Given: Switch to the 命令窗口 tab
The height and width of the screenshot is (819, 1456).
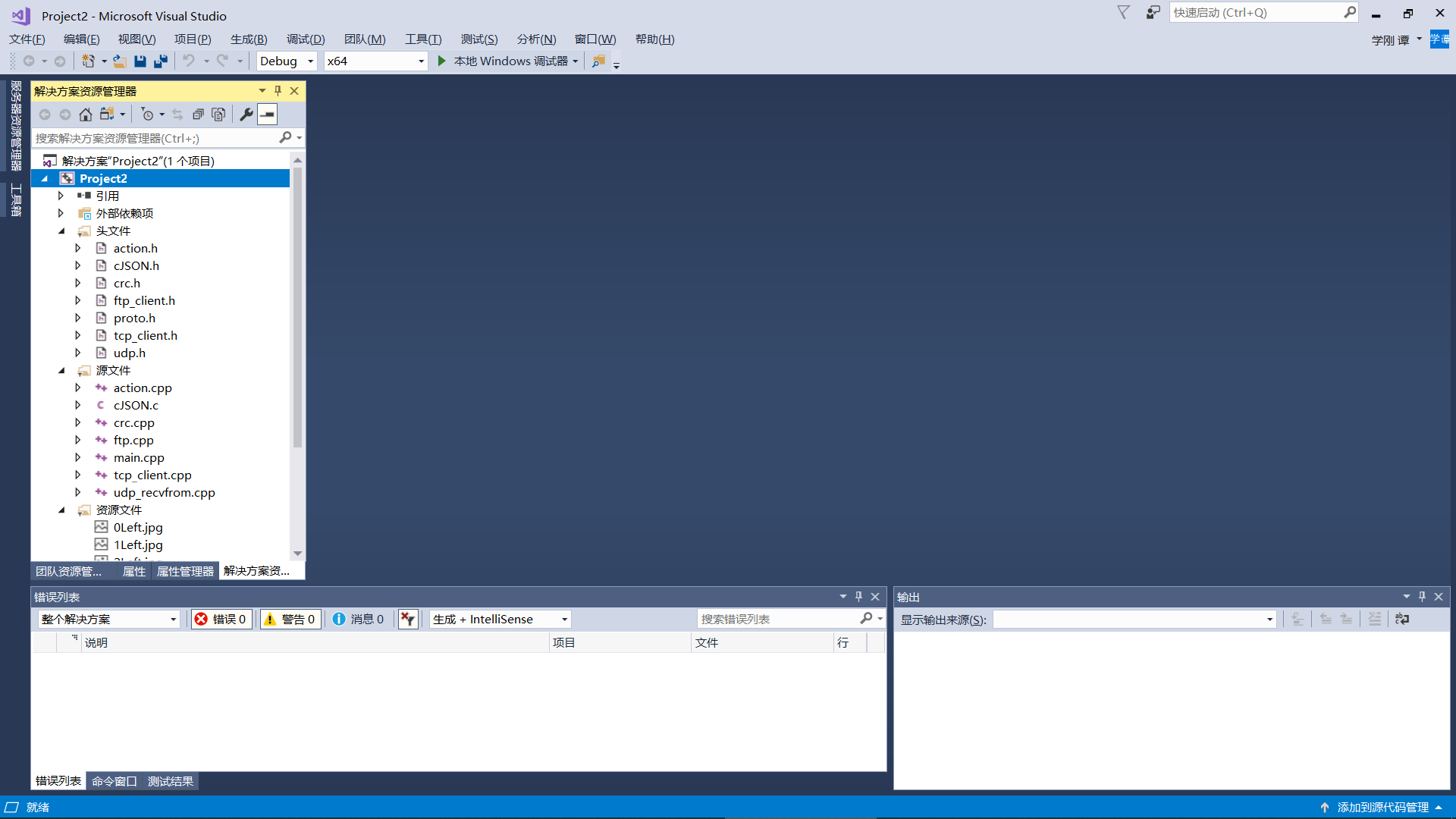Looking at the screenshot, I should point(115,781).
